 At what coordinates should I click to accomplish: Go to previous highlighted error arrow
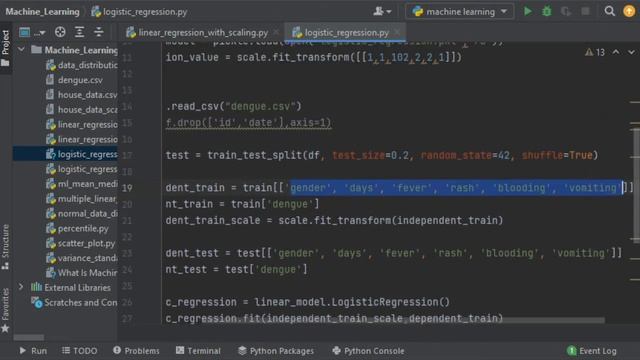click(x=616, y=52)
